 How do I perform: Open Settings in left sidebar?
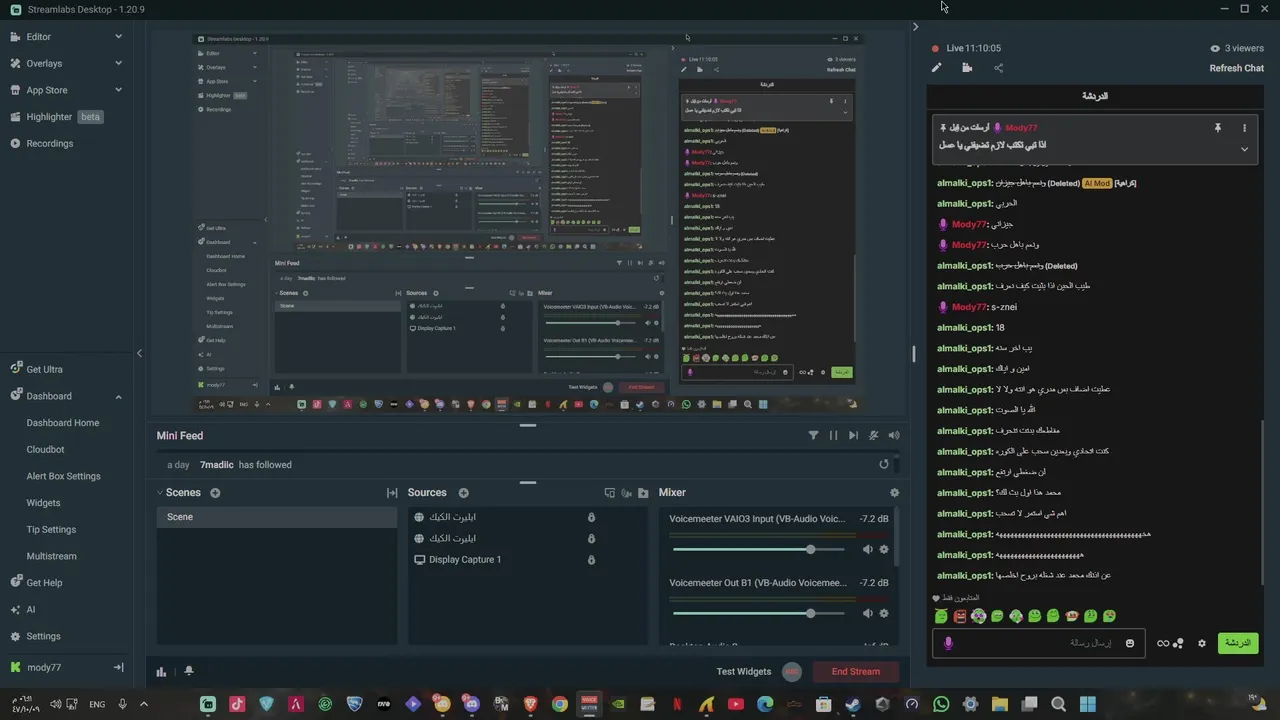(43, 636)
